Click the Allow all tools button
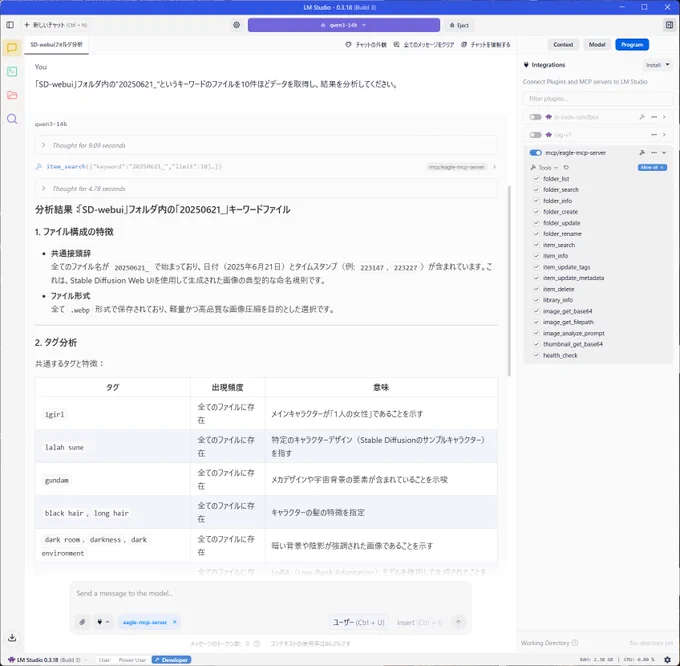The height and width of the screenshot is (666, 680). click(x=652, y=167)
